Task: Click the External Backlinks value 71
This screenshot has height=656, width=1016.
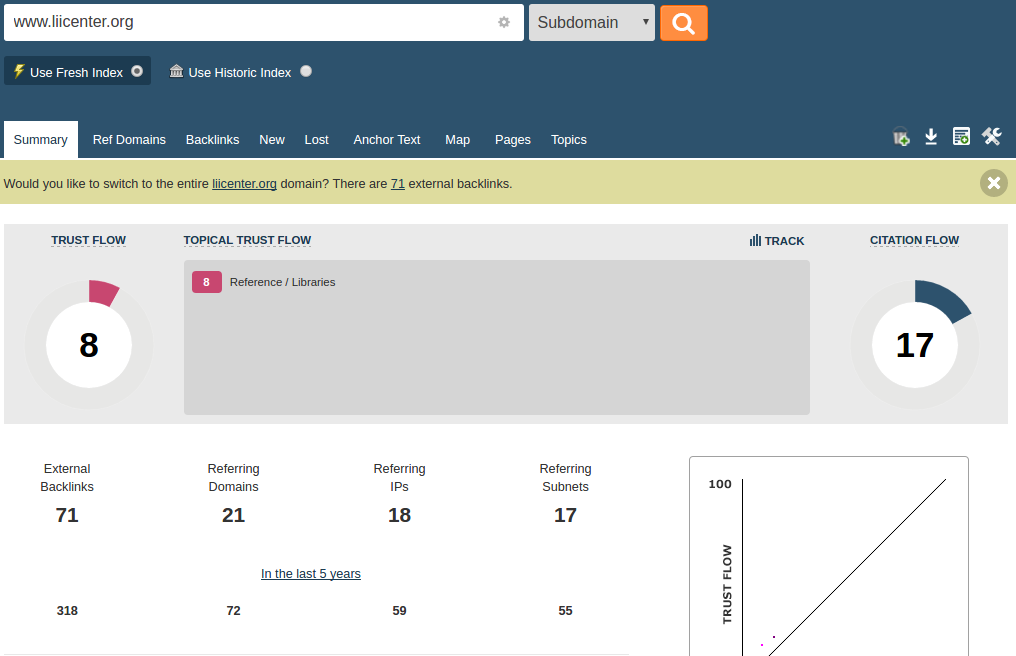Action: coord(67,515)
